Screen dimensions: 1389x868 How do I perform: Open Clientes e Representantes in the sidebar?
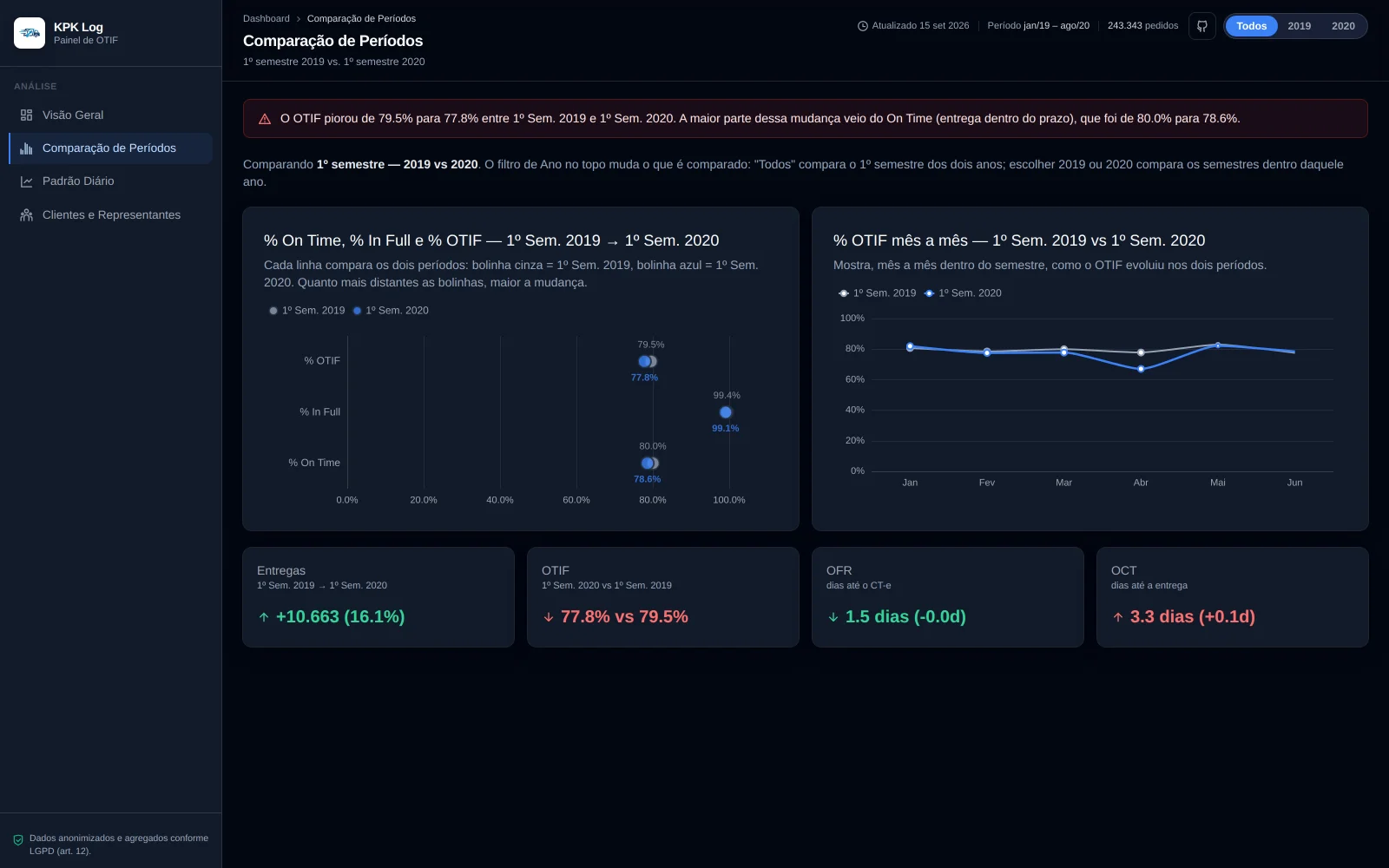pyautogui.click(x=110, y=215)
